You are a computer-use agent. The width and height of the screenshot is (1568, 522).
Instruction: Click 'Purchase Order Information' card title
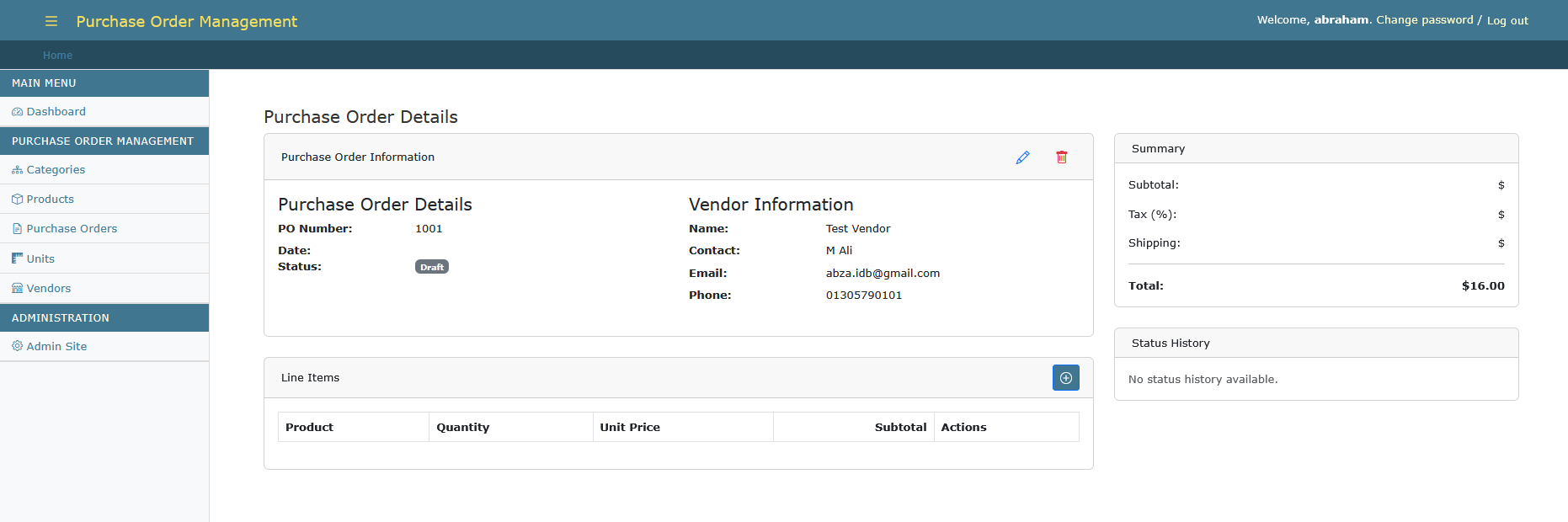point(358,157)
